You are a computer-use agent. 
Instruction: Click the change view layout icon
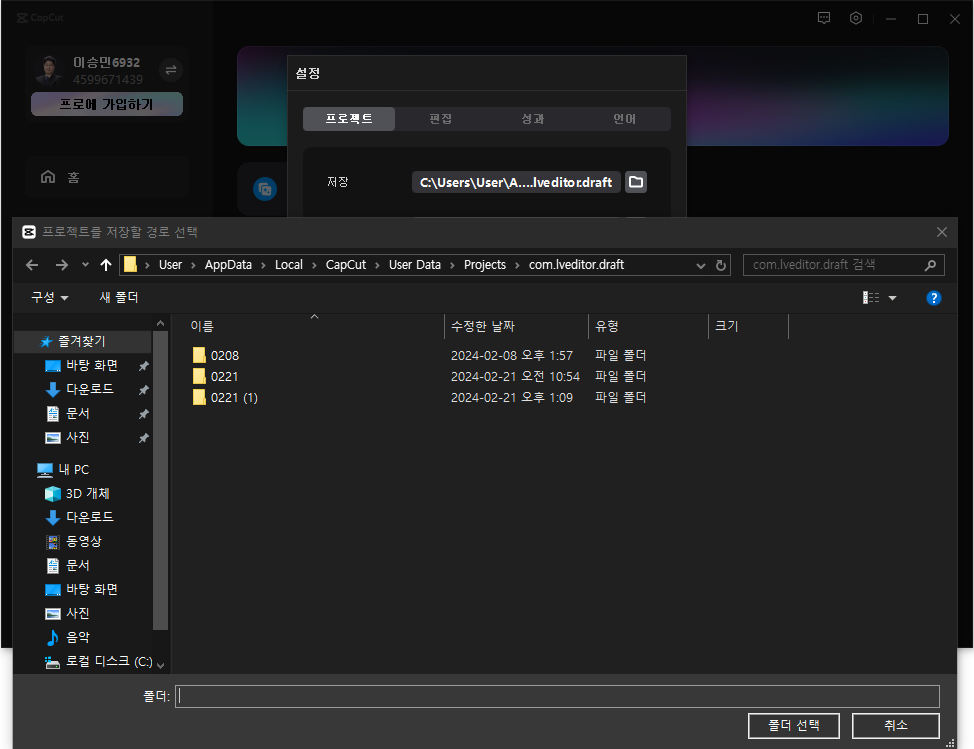point(871,298)
